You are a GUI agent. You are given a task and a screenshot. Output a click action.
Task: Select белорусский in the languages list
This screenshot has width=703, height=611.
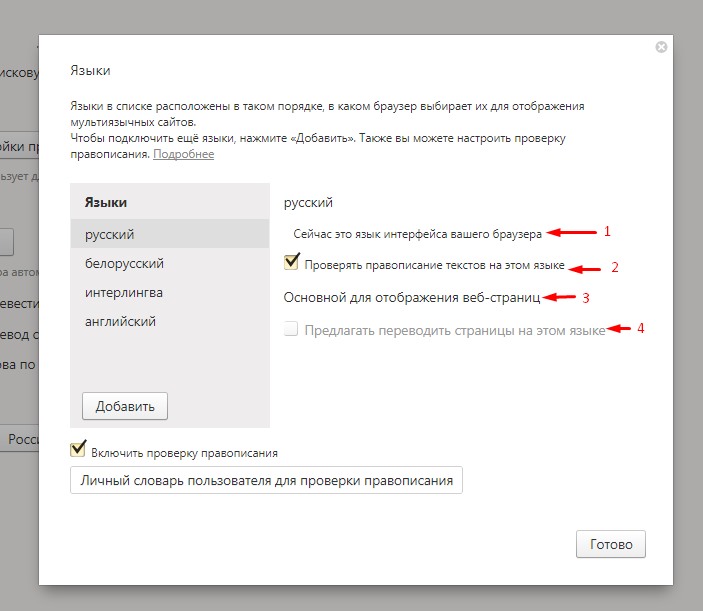point(170,263)
